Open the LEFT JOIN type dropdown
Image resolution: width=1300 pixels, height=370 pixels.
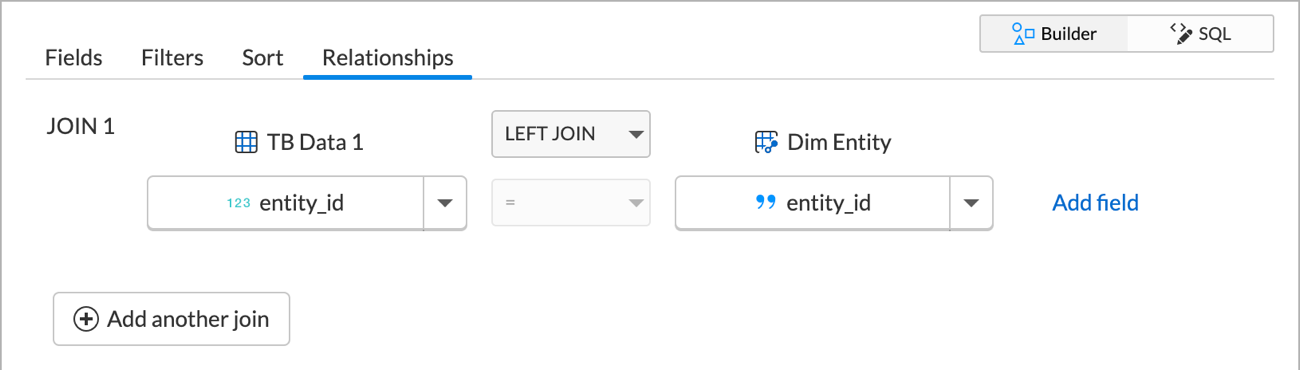click(x=571, y=134)
